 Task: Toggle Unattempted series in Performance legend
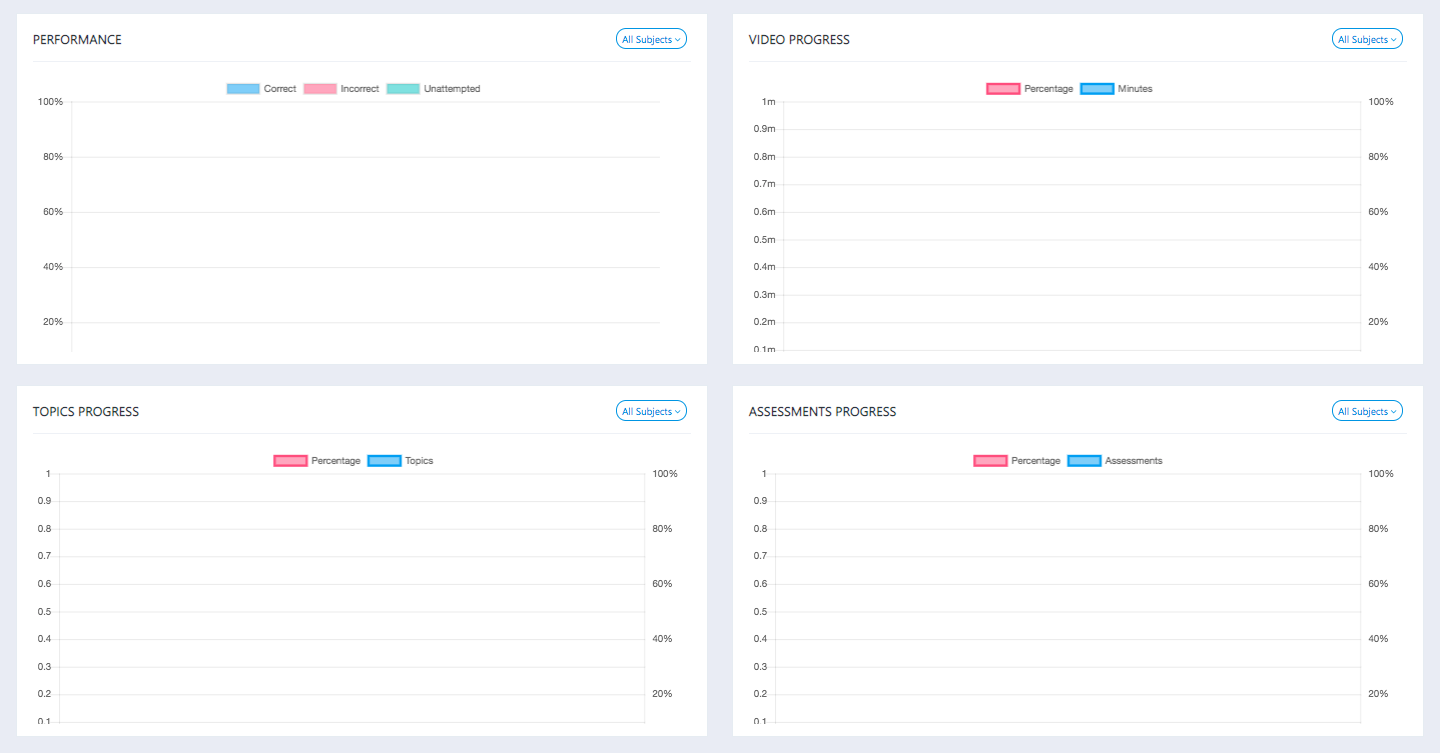click(433, 89)
